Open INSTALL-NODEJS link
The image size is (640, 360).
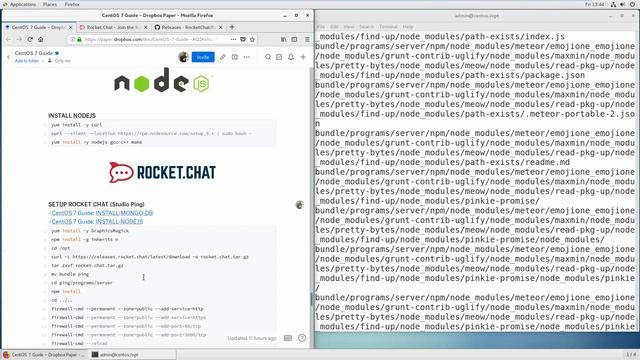119,222
